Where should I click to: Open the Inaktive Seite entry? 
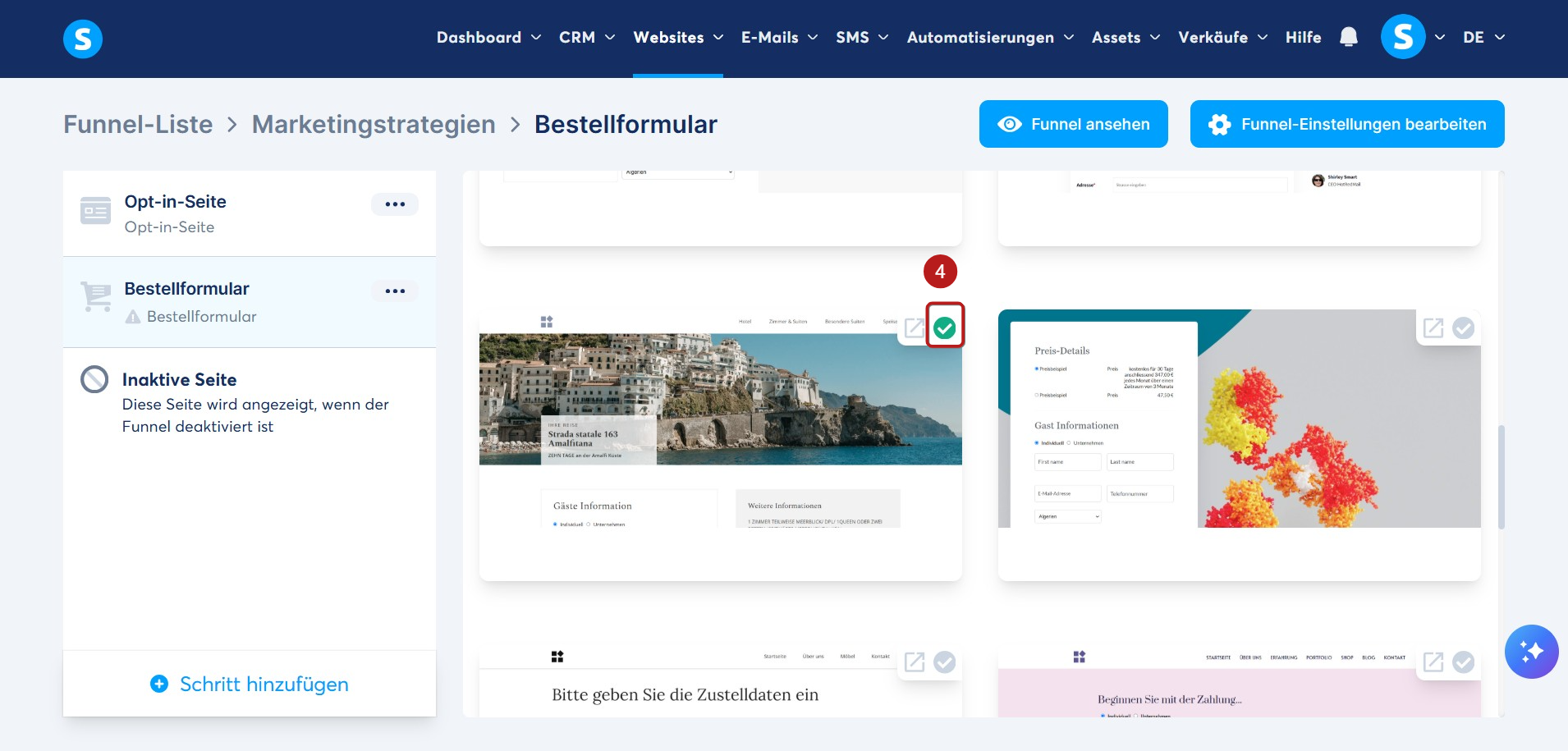tap(250, 401)
